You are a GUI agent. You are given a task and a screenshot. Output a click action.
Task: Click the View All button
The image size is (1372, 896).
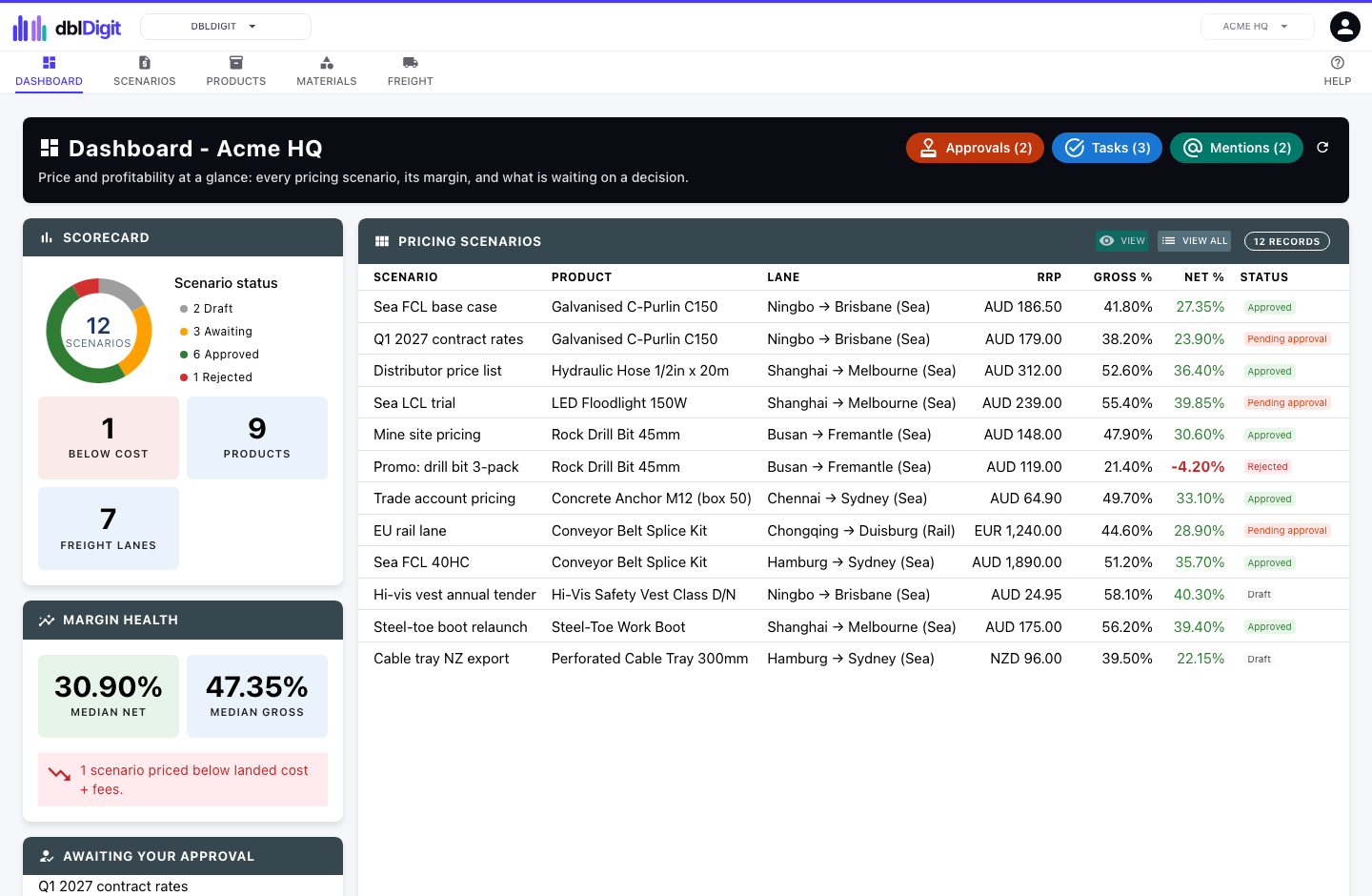pos(1195,241)
